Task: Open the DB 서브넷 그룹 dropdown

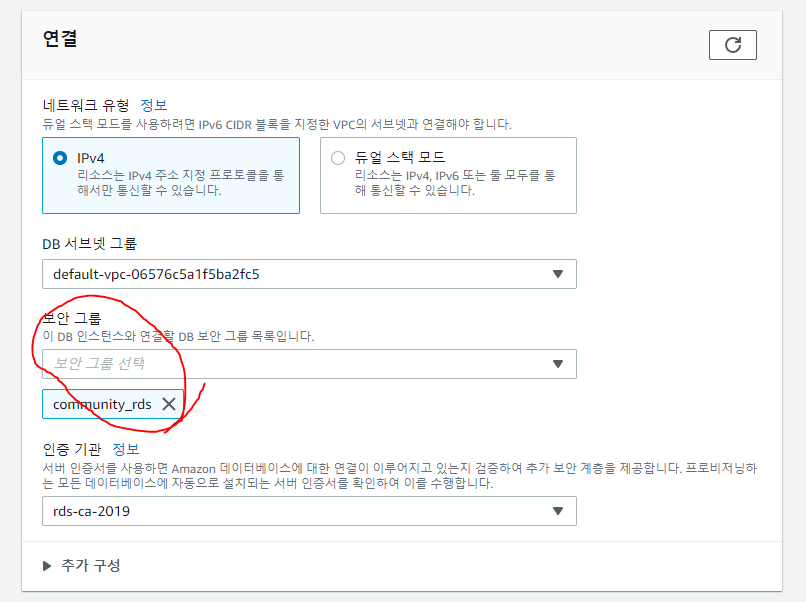Action: tap(309, 274)
